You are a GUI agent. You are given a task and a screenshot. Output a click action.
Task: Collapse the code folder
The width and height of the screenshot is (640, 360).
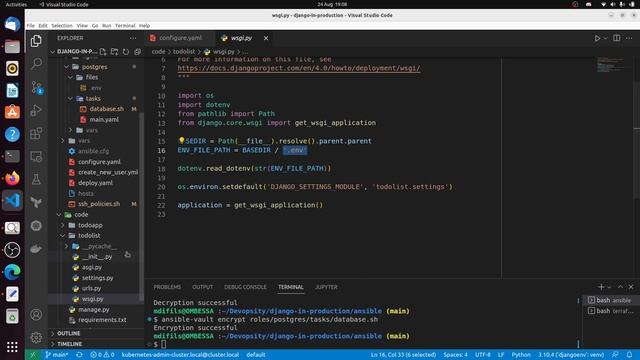tap(59, 214)
